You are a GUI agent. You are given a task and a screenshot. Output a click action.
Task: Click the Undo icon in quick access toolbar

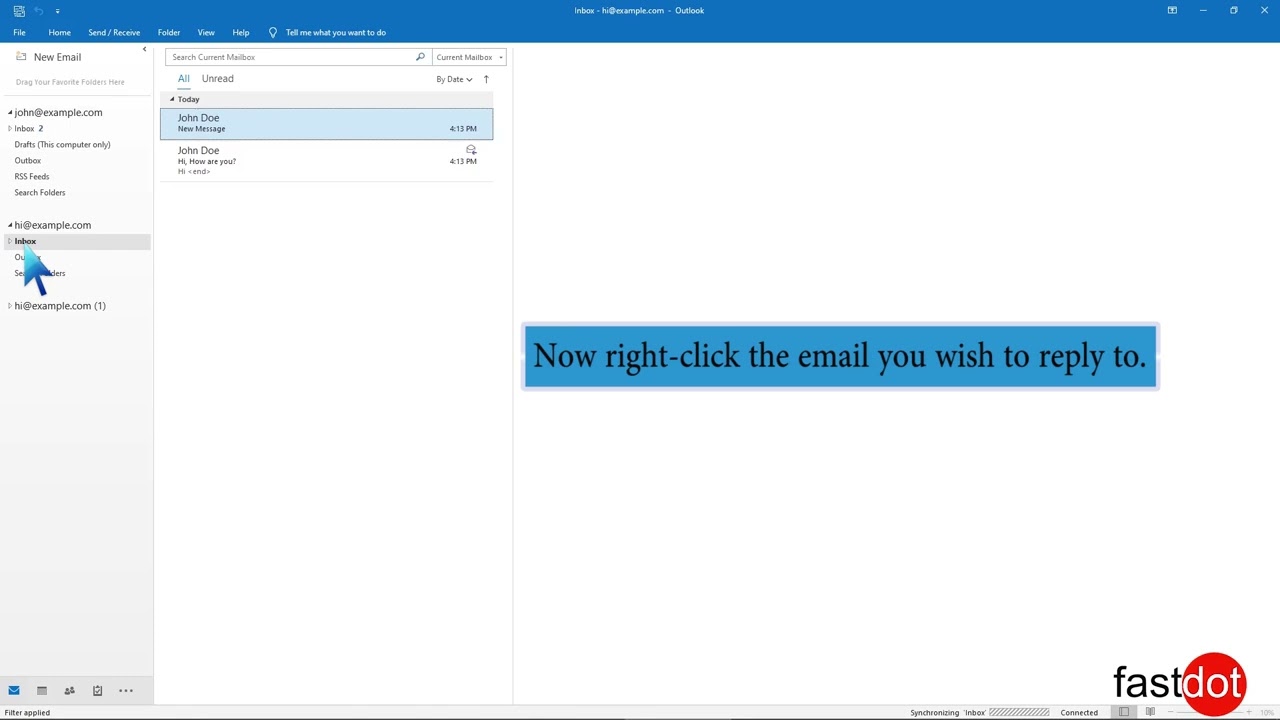pyautogui.click(x=38, y=10)
